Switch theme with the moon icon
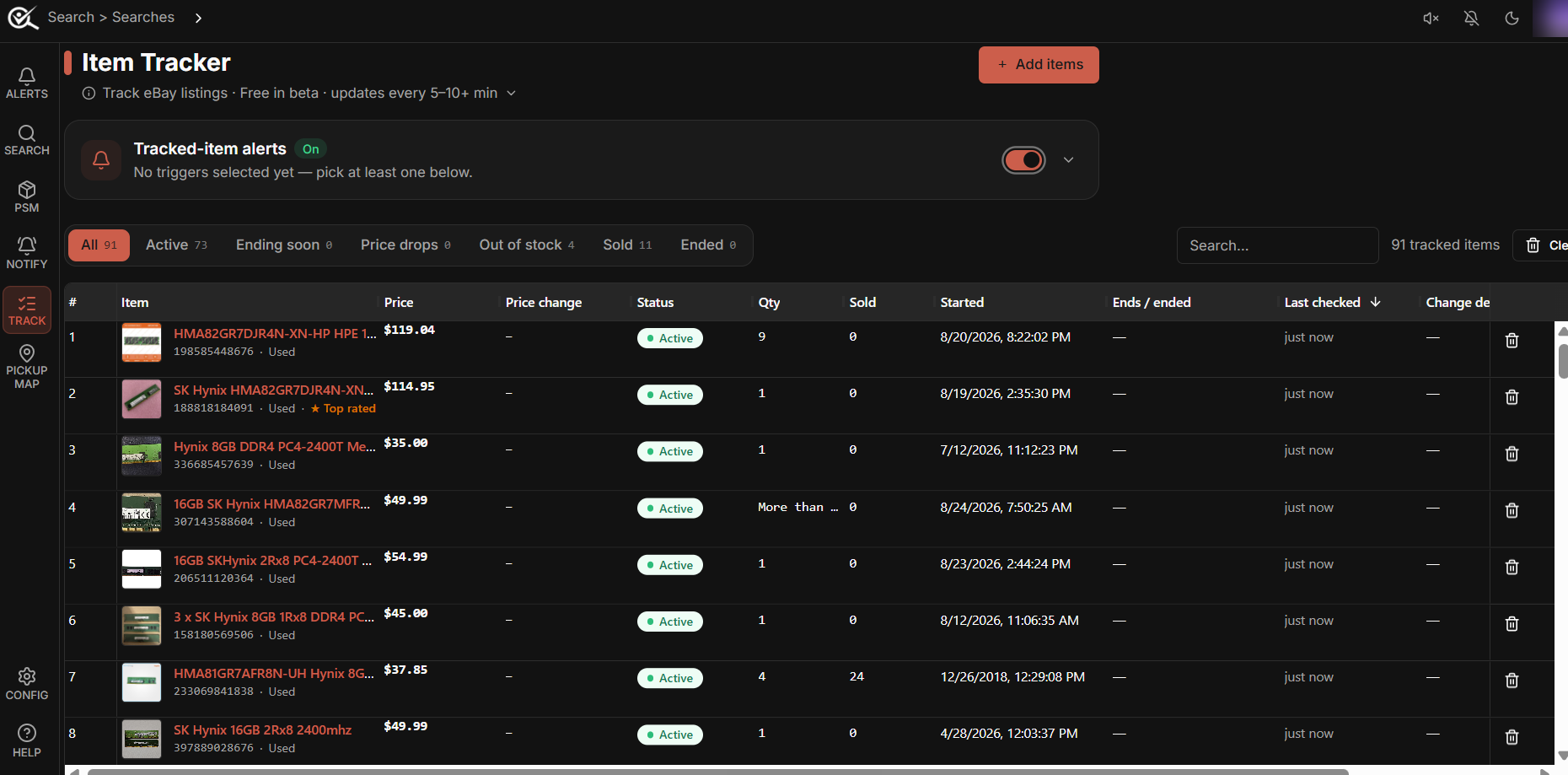Viewport: 1568px width, 775px height. pyautogui.click(x=1512, y=19)
